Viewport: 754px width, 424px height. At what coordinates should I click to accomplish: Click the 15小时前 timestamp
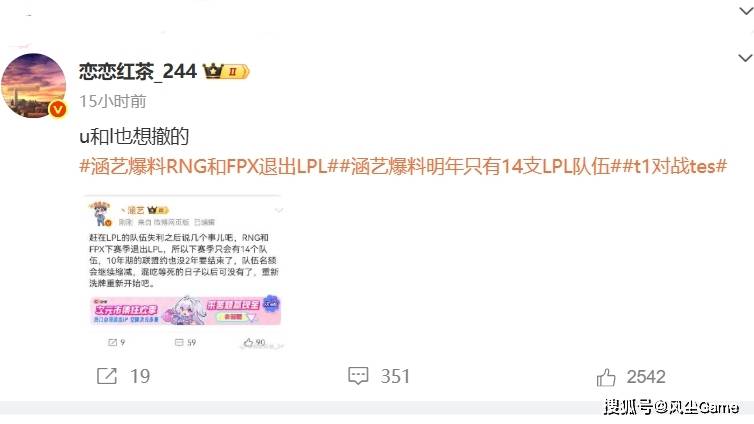point(113,101)
